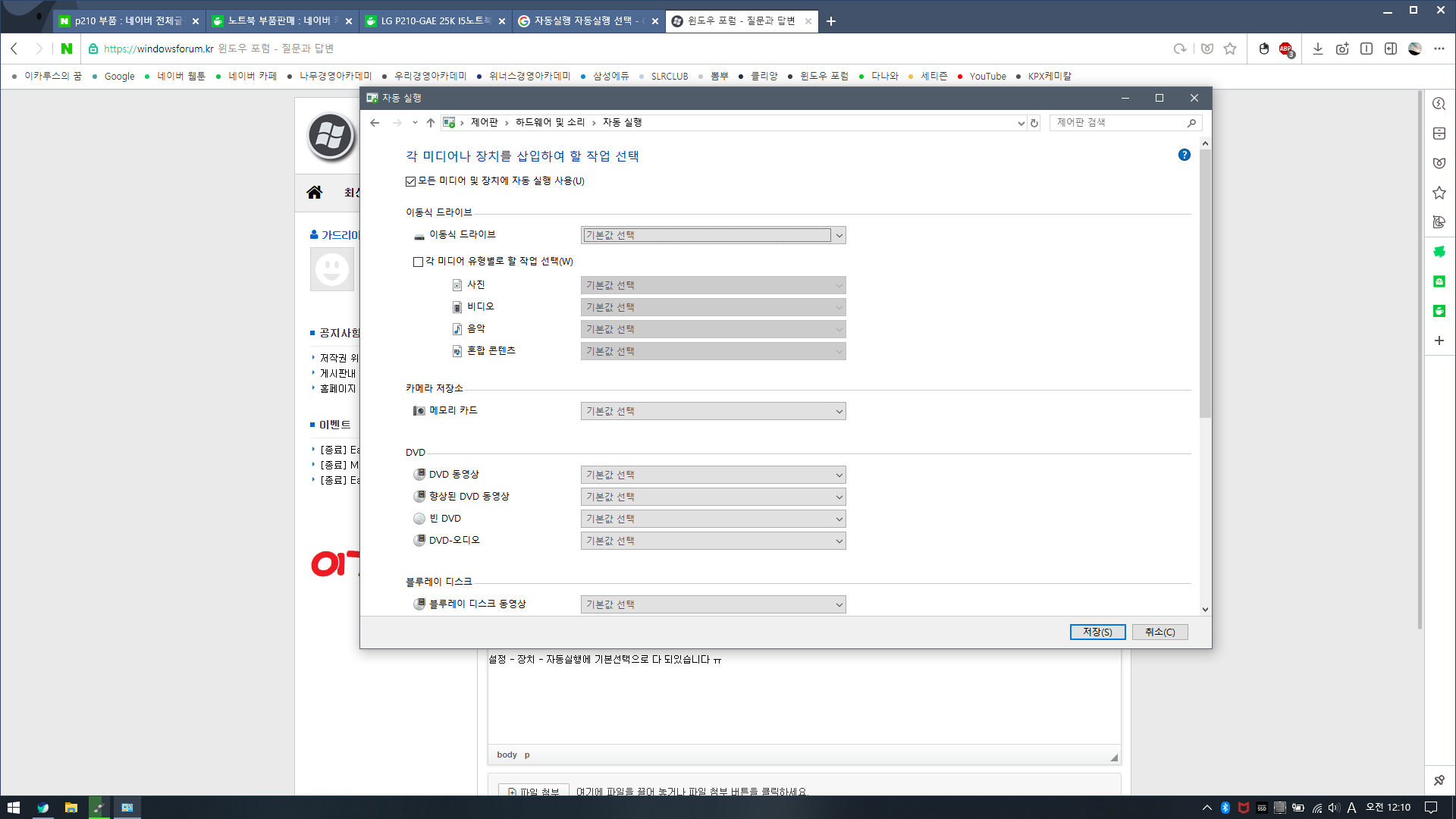
Task: Open the notification center icon
Action: 1431,808
